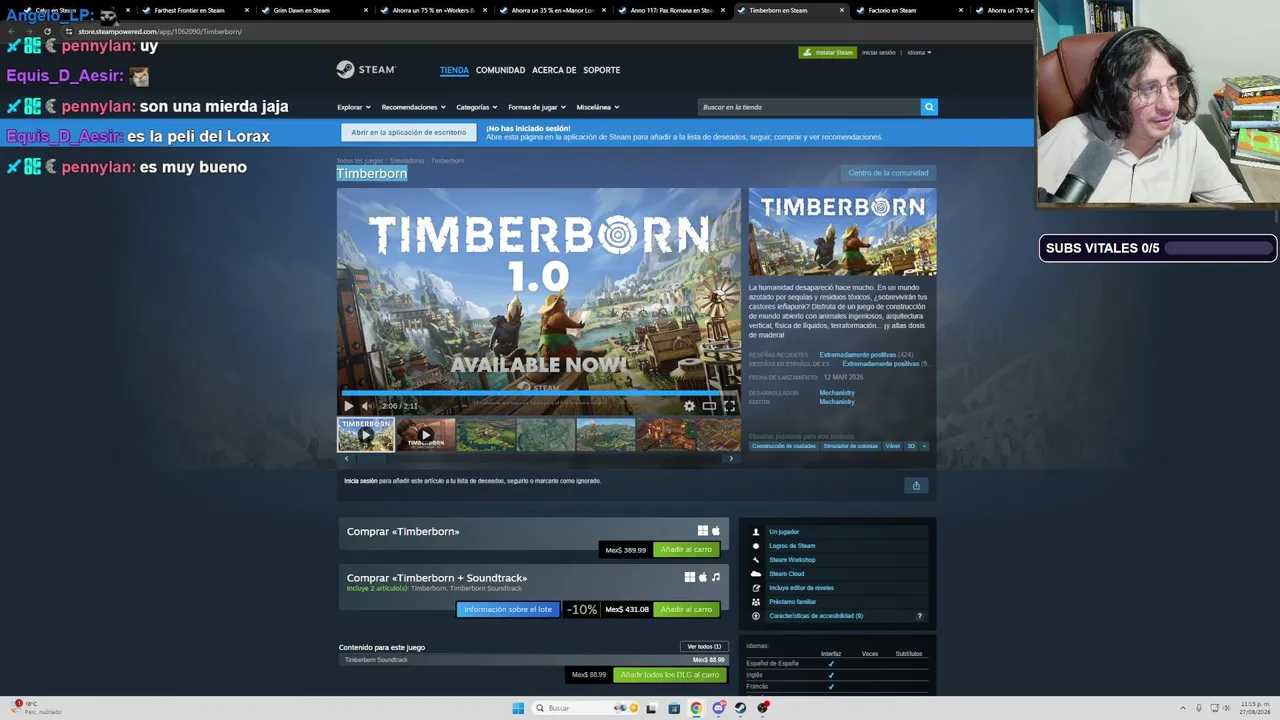Click the Steam logo in the header

pyautogui.click(x=366, y=69)
